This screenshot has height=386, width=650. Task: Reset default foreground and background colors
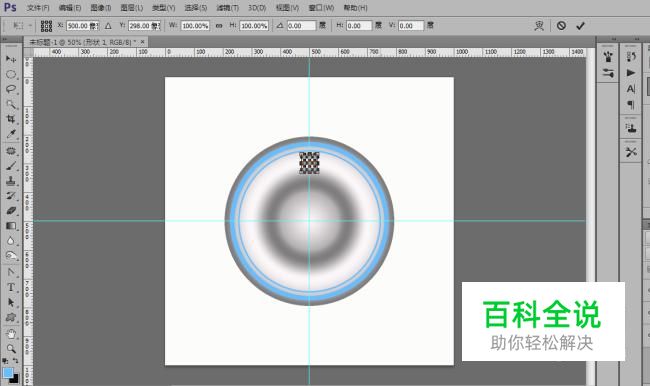(5, 361)
